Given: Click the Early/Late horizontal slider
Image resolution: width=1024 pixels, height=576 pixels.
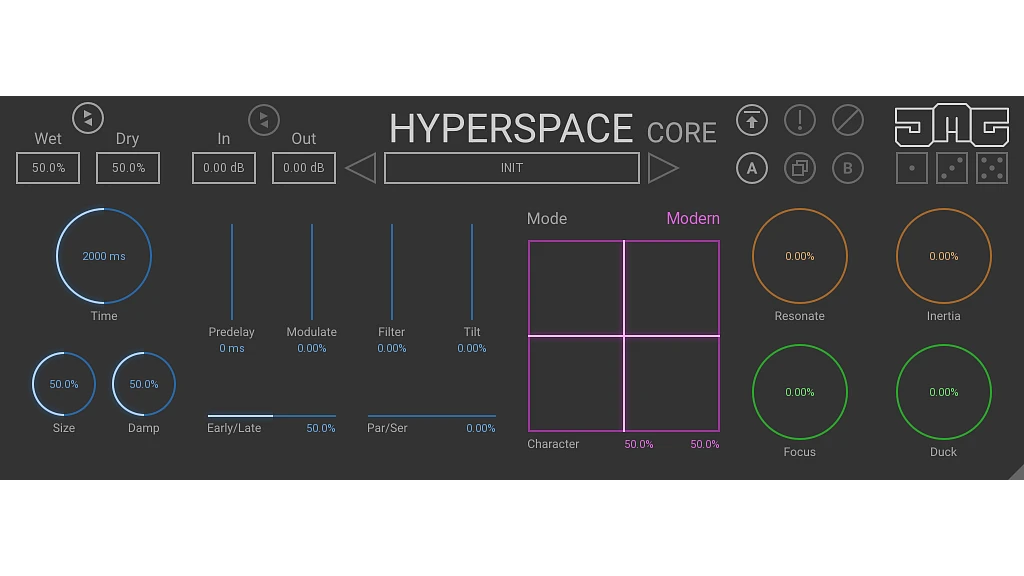Looking at the screenshot, I should (x=272, y=415).
